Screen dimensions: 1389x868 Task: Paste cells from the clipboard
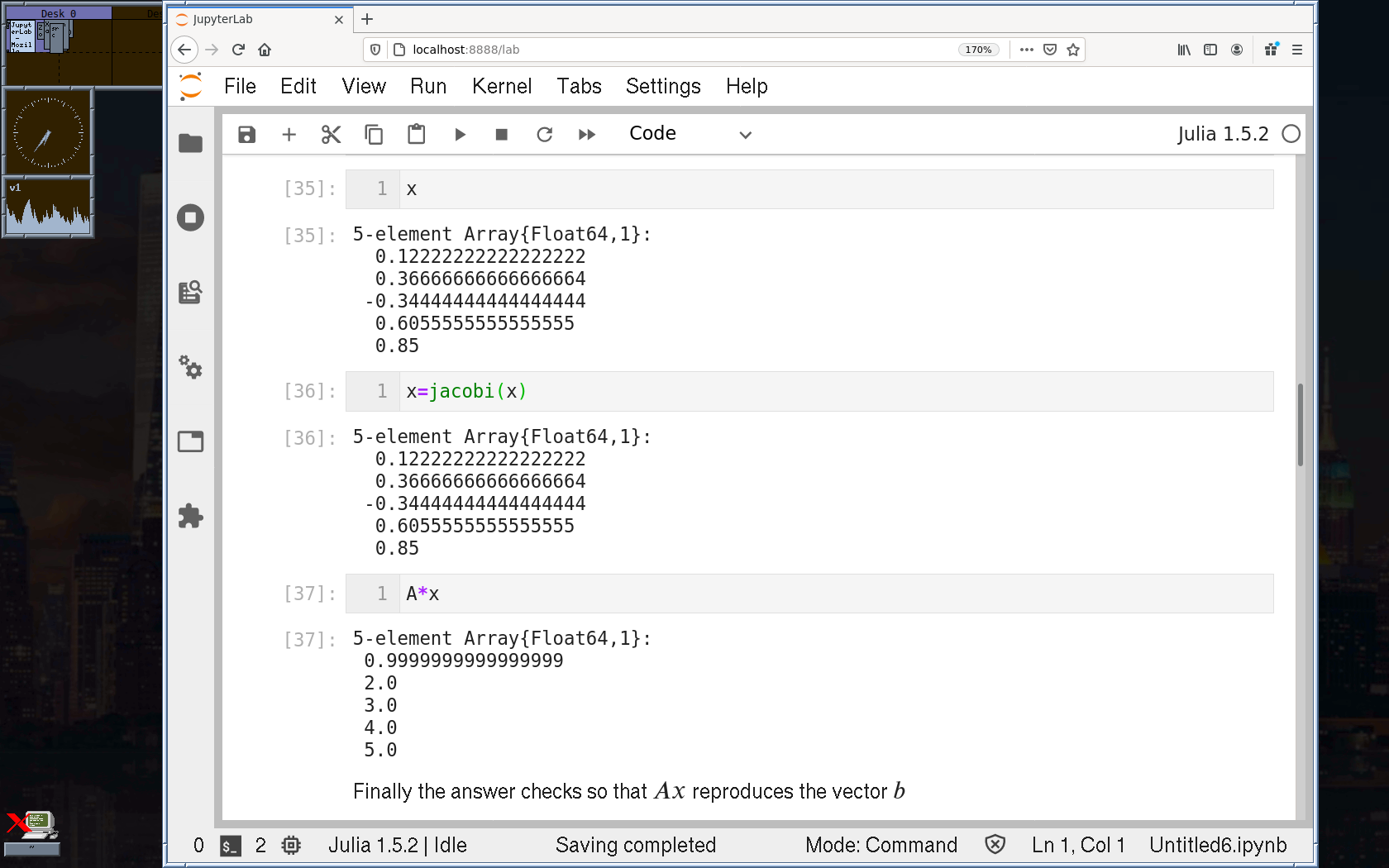[416, 135]
